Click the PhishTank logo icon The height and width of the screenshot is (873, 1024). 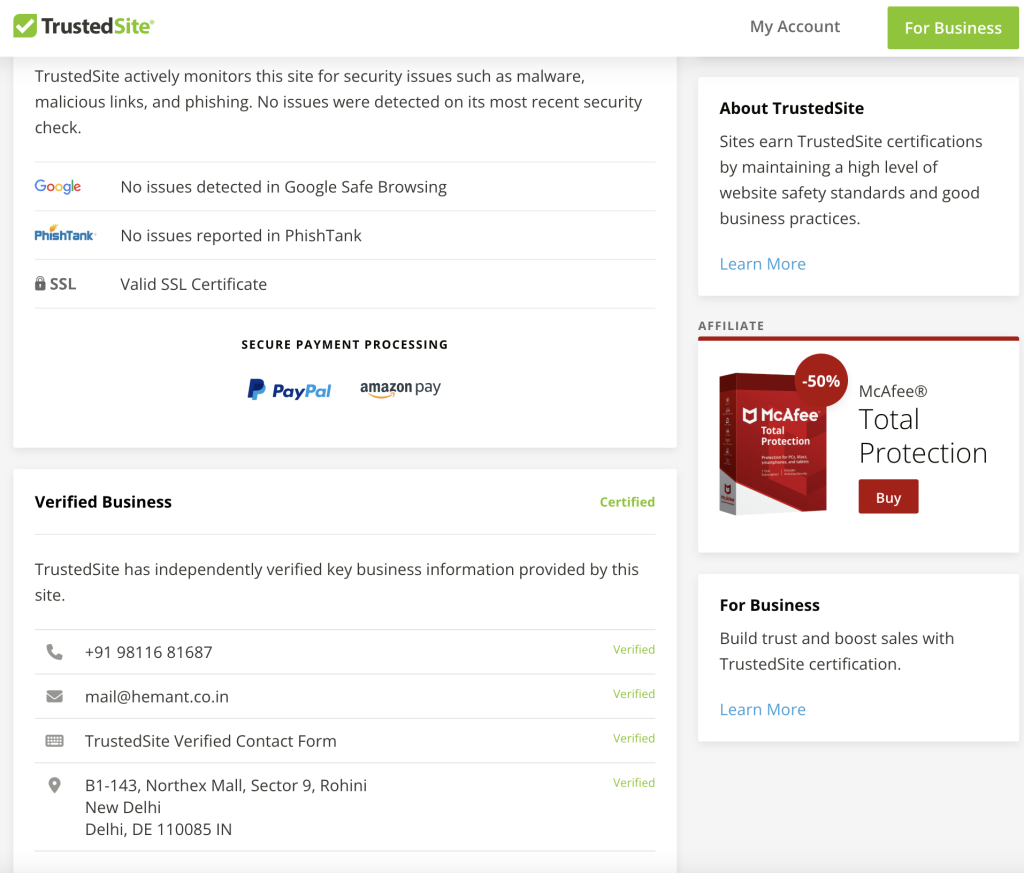[x=65, y=234]
